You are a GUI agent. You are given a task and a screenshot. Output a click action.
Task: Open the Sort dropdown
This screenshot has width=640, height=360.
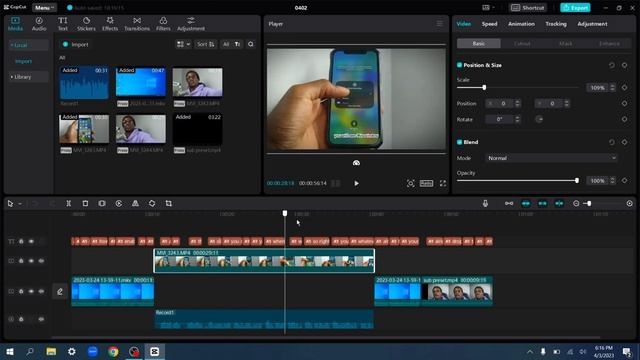tap(206, 44)
